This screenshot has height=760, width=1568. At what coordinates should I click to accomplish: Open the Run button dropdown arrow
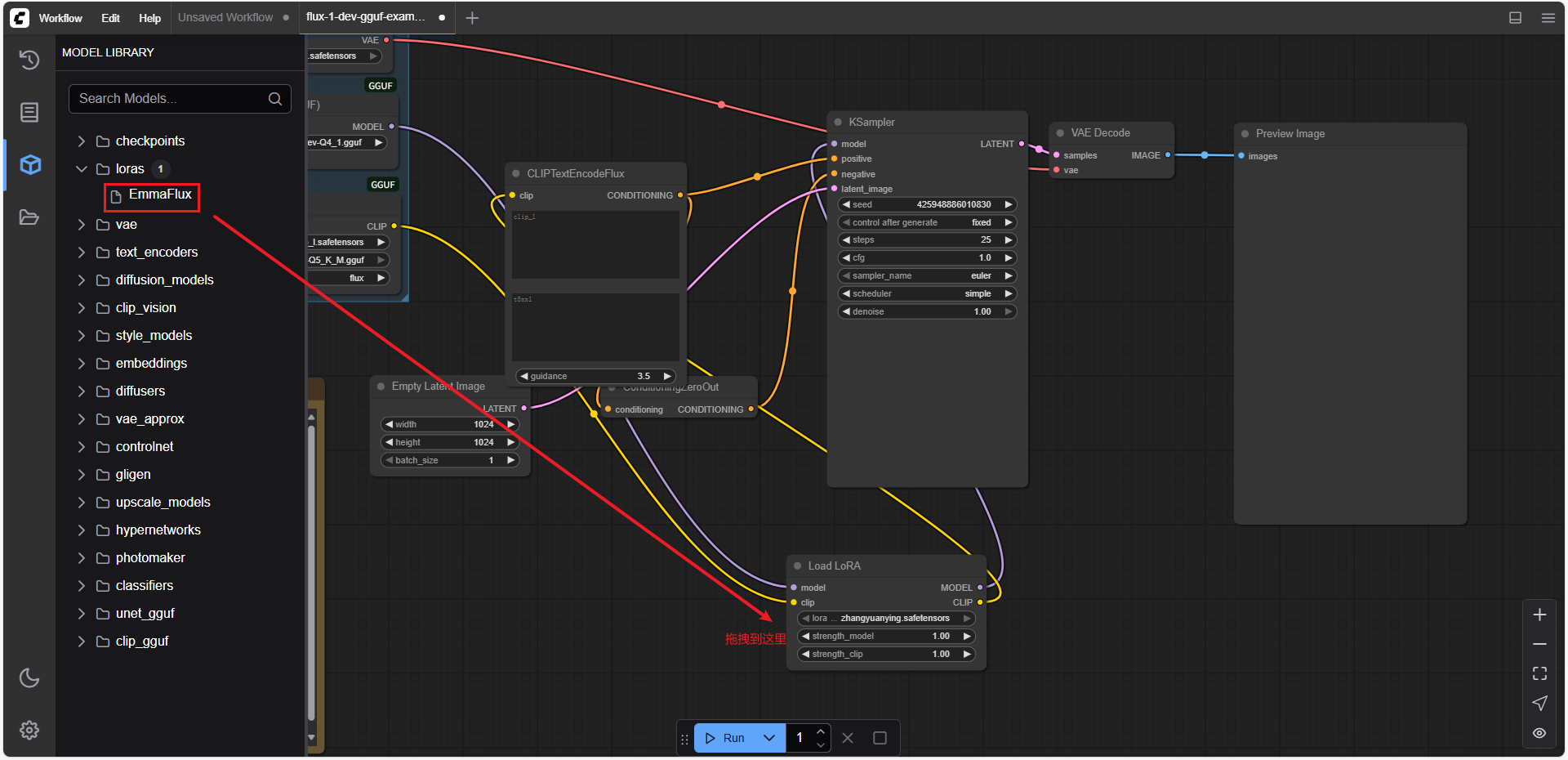769,738
